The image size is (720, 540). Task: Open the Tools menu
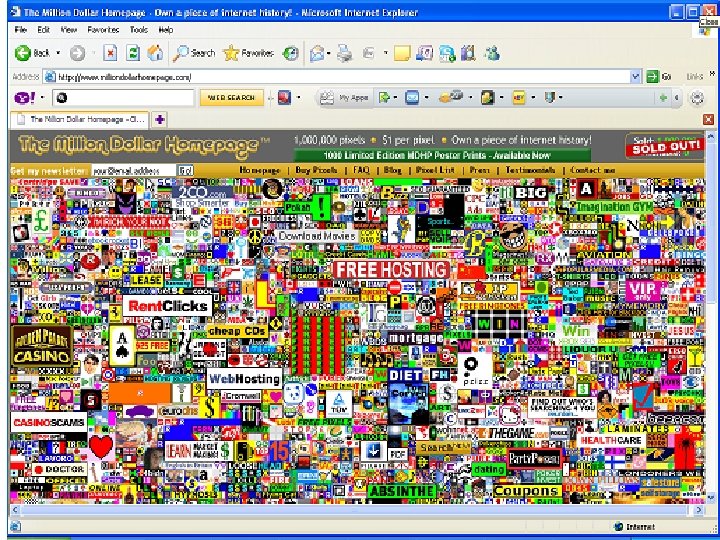139,30
